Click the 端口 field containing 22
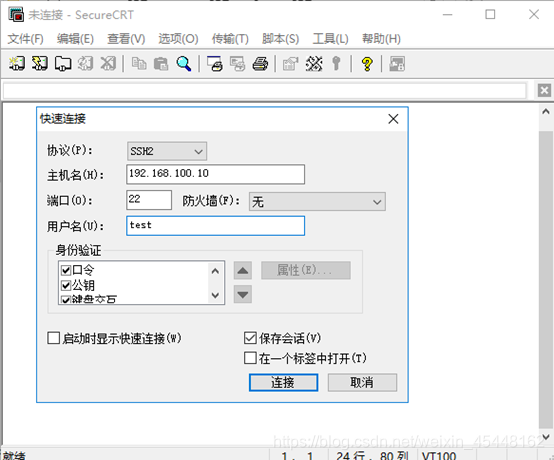This screenshot has width=554, height=460. point(149,200)
